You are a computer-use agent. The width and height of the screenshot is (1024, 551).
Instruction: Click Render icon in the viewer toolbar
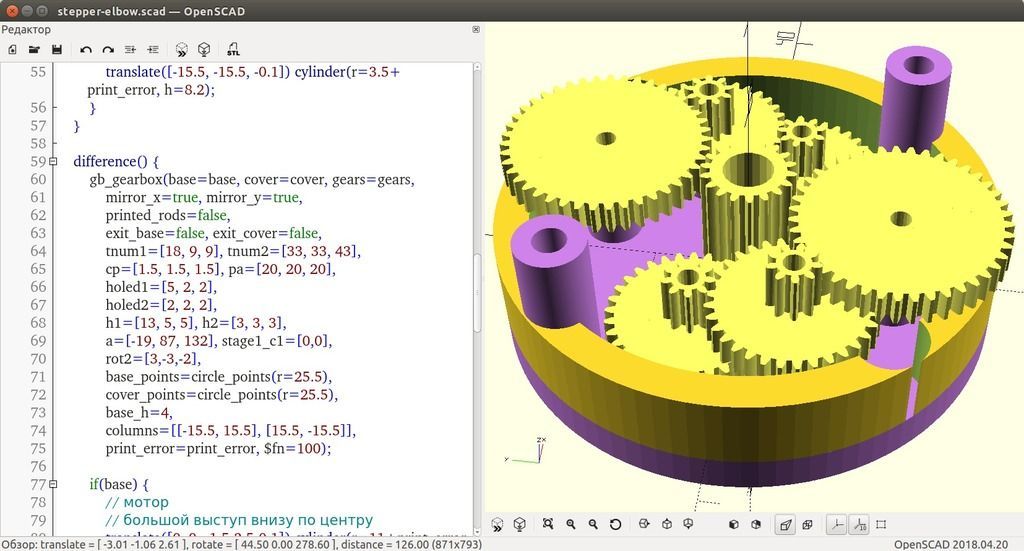pyautogui.click(x=520, y=524)
